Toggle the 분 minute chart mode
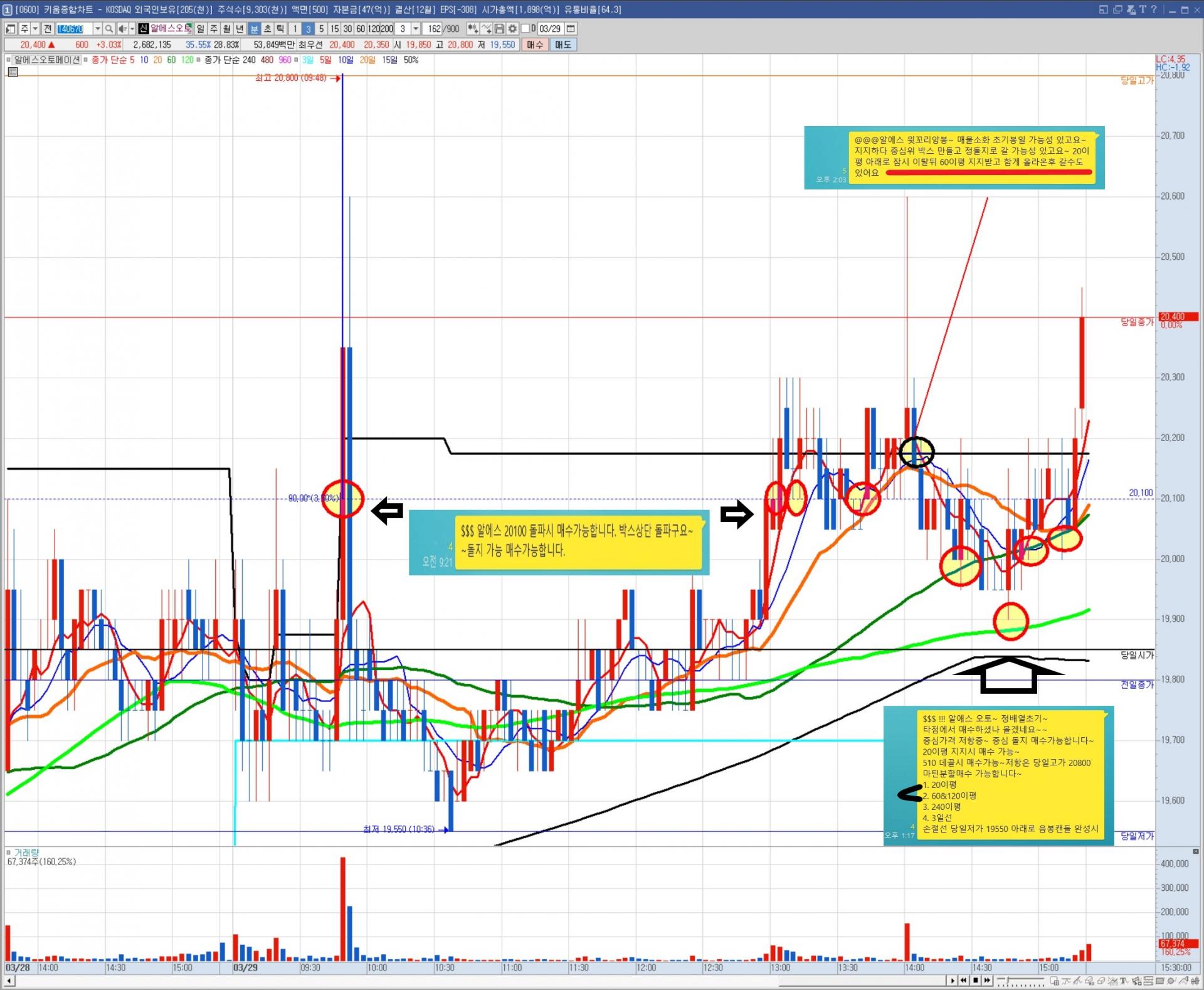 (254, 29)
